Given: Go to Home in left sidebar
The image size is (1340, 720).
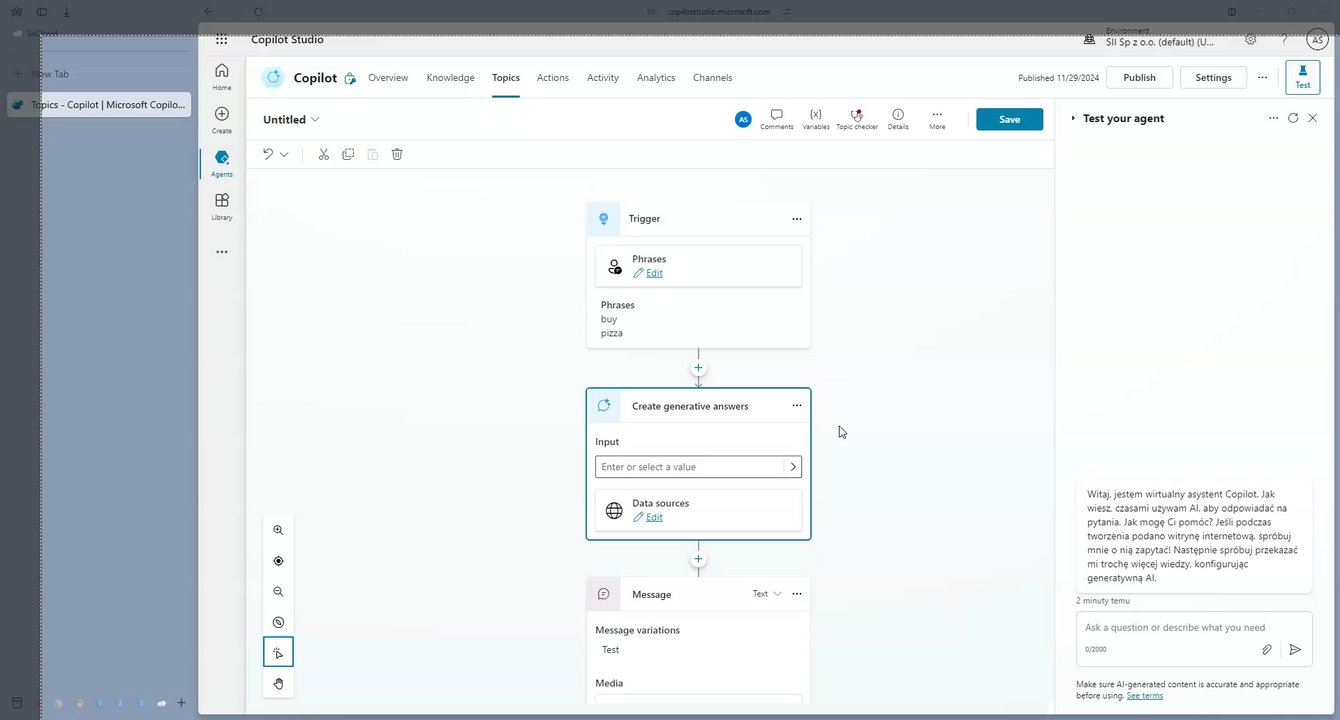Looking at the screenshot, I should 222,76.
